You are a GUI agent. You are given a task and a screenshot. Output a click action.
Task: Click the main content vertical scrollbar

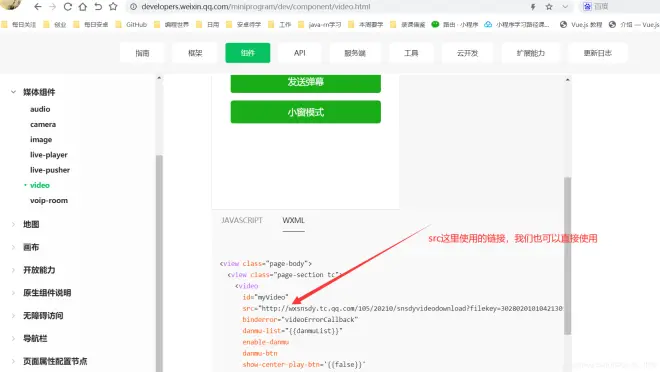(x=567, y=256)
